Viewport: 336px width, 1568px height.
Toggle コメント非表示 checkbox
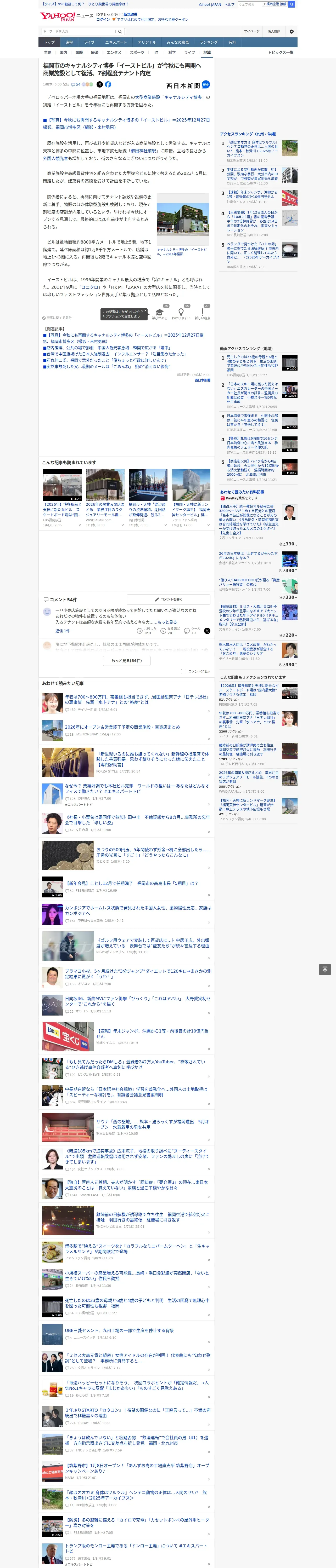pos(183,671)
